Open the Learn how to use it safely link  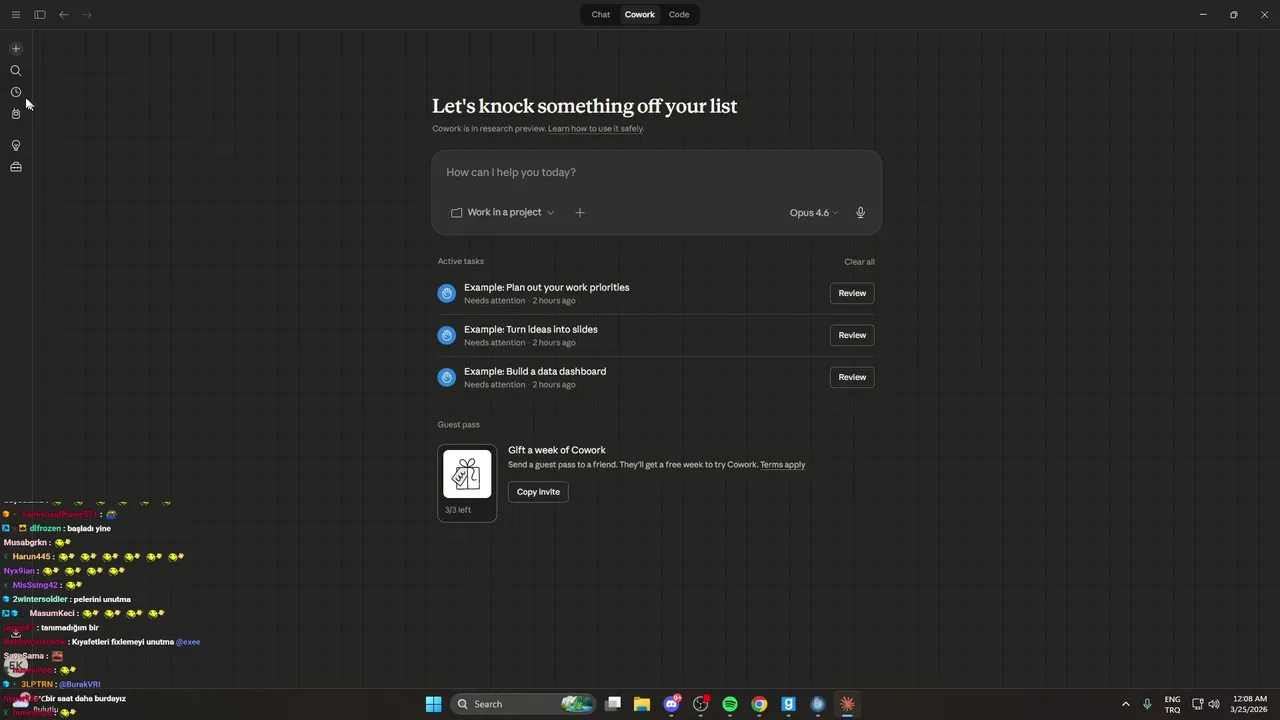pos(595,129)
